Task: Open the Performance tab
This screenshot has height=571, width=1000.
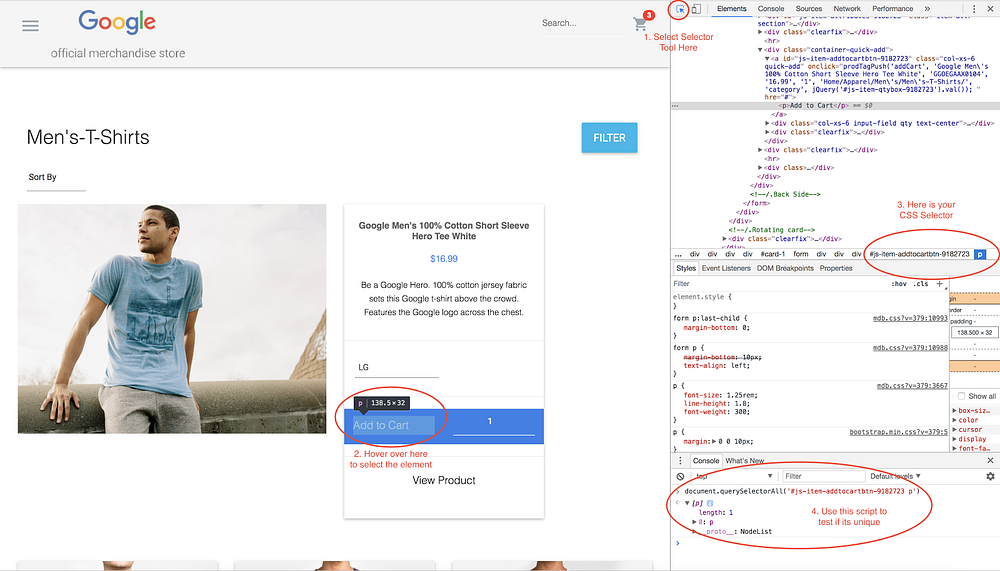Action: [x=893, y=9]
